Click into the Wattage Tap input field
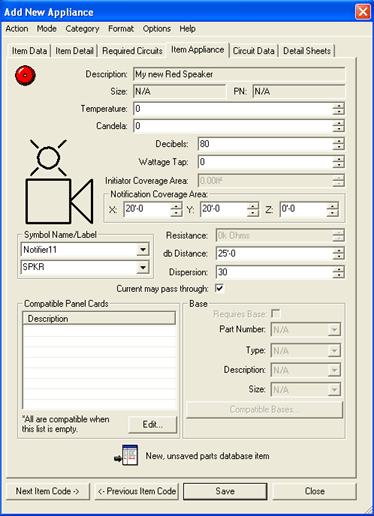374x516 pixels. (265, 162)
